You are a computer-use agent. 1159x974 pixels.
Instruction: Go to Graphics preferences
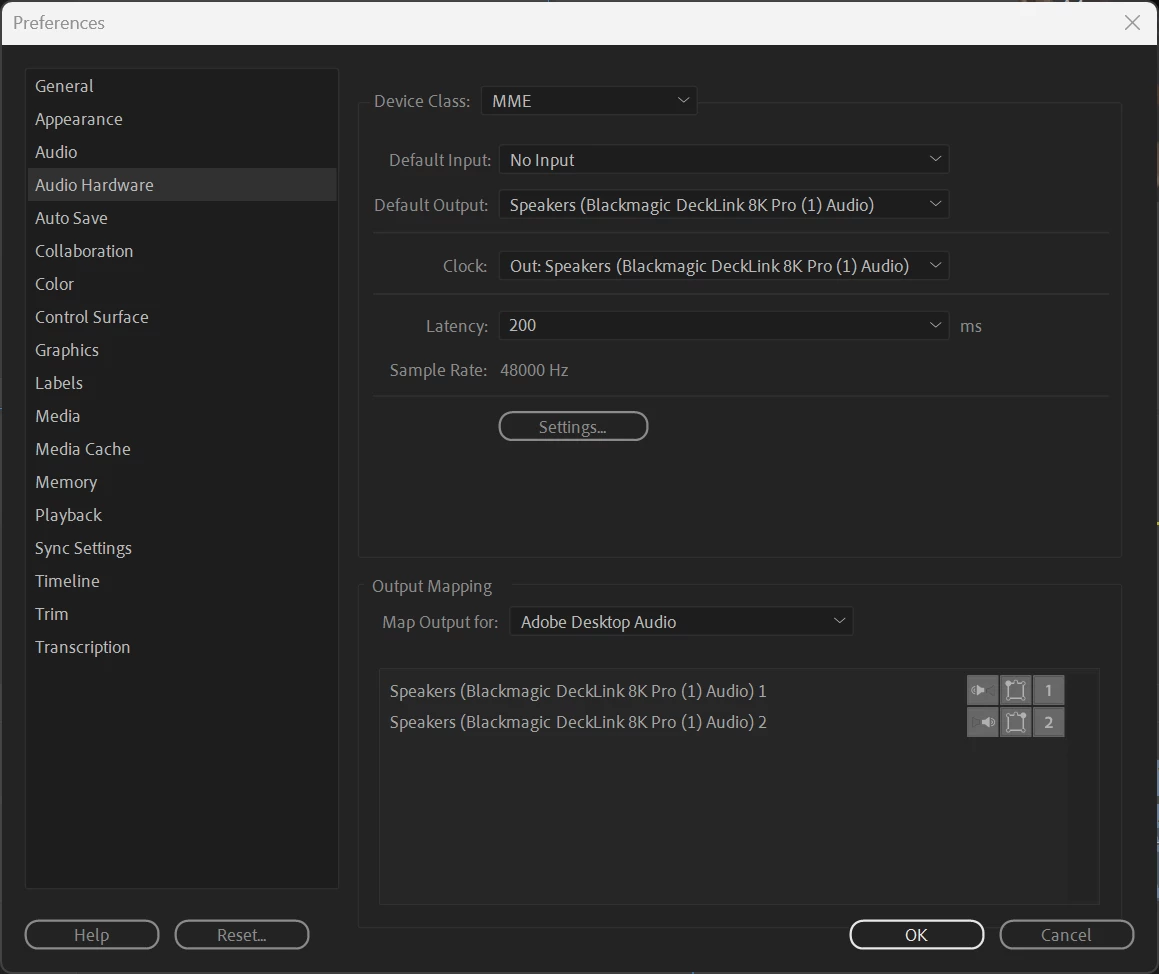[182, 350]
